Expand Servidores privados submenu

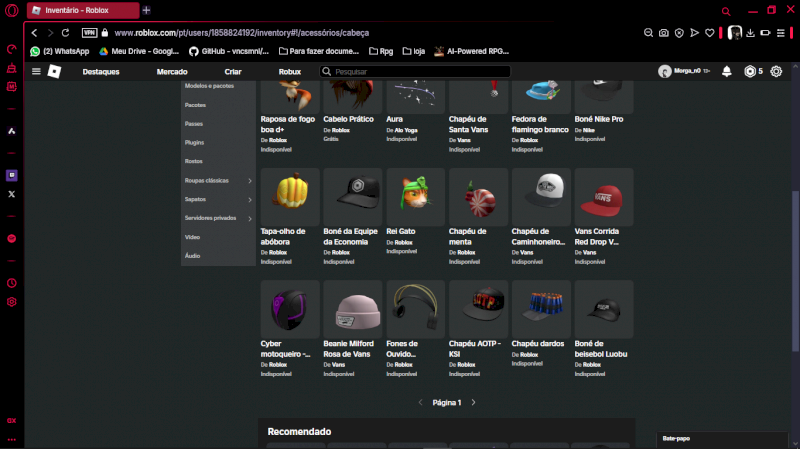(x=250, y=218)
